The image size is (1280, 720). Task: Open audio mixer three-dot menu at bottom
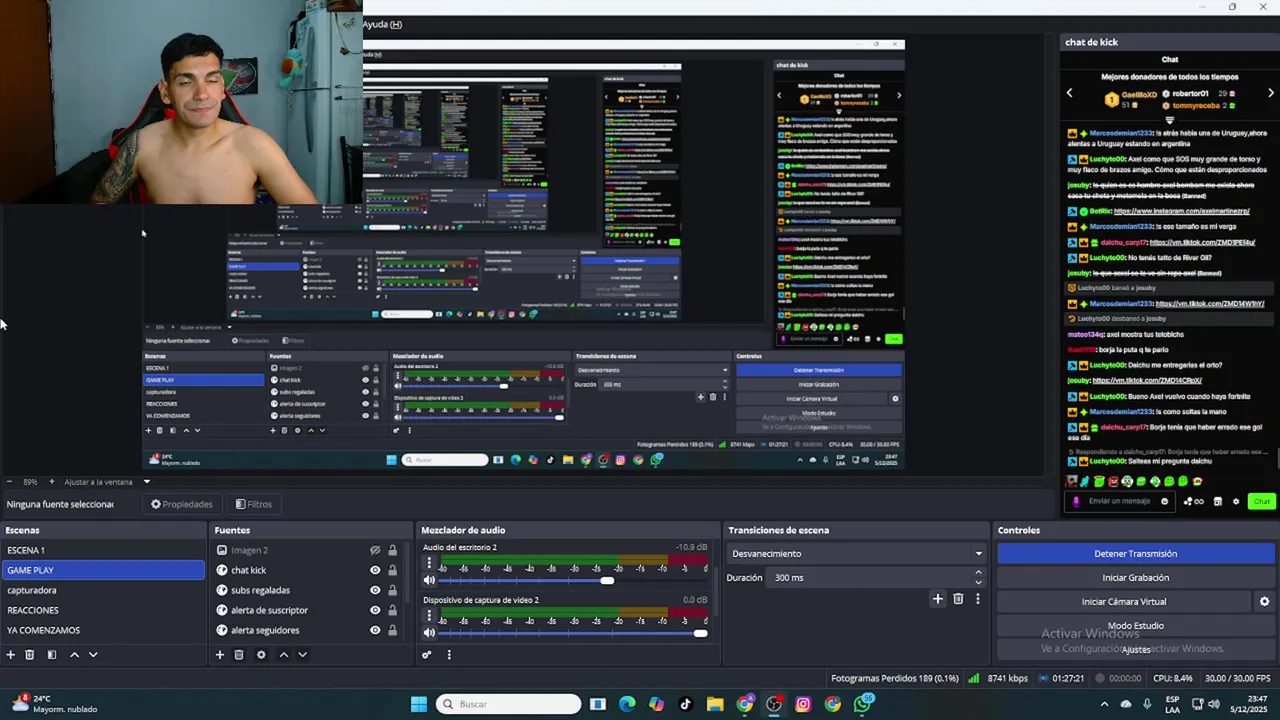pos(449,655)
